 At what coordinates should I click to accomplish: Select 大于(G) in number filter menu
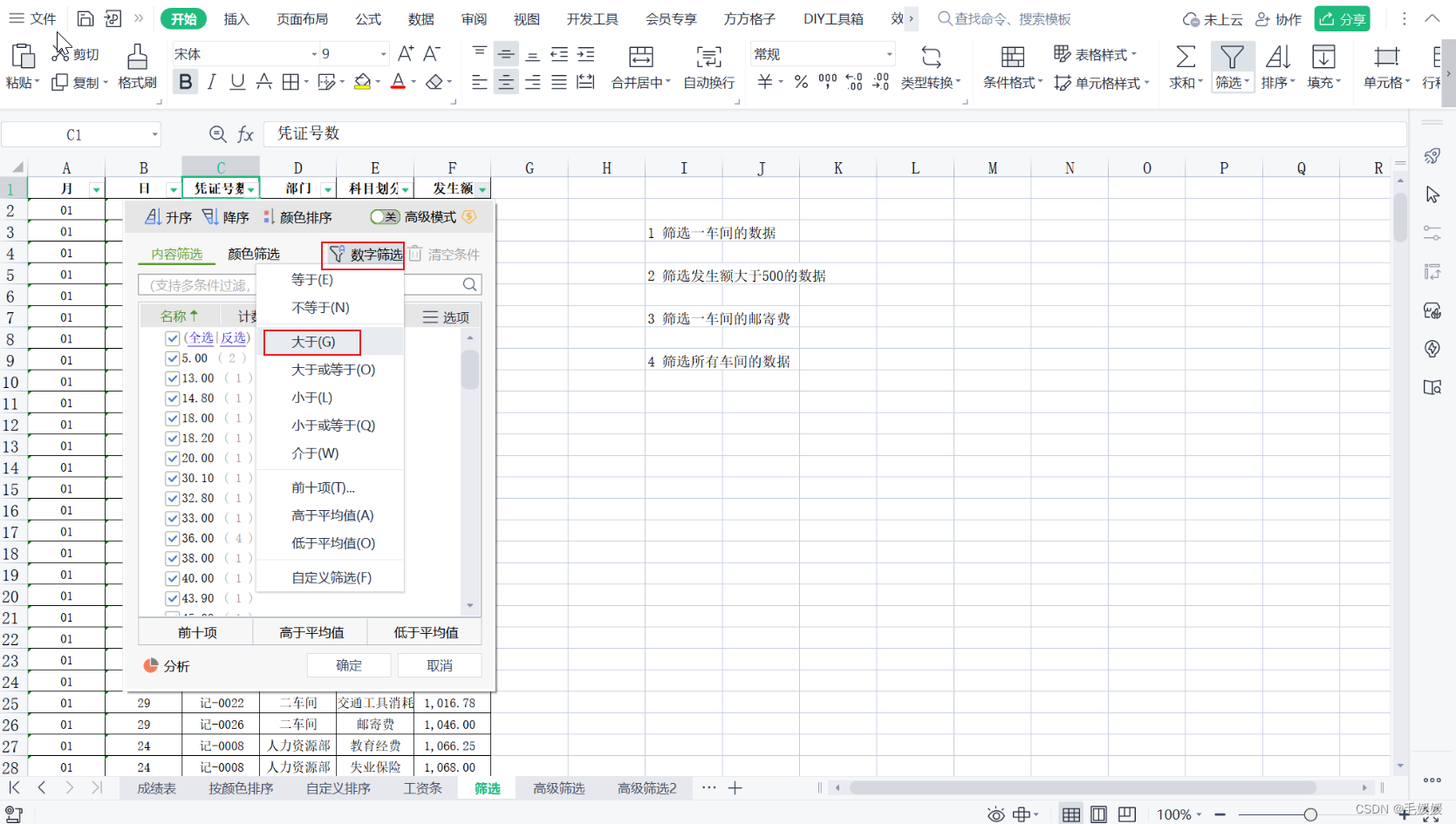pyautogui.click(x=313, y=342)
